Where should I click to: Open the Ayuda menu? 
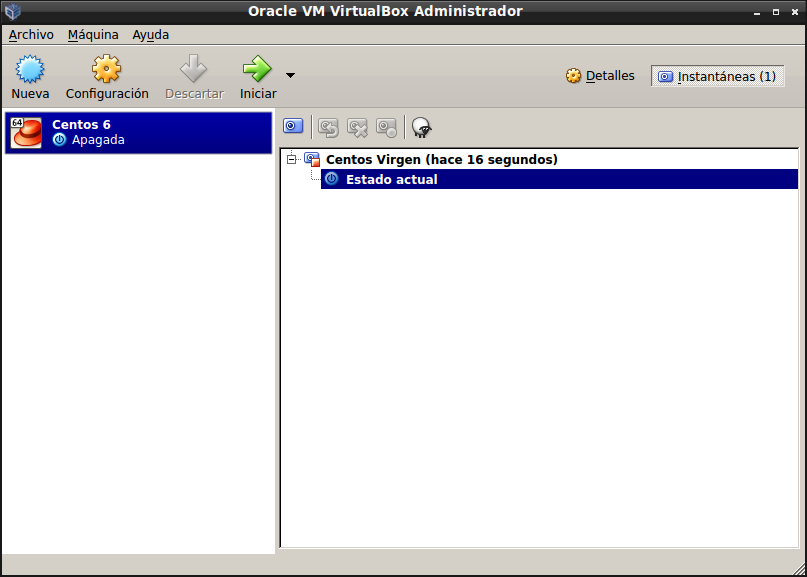click(x=151, y=34)
